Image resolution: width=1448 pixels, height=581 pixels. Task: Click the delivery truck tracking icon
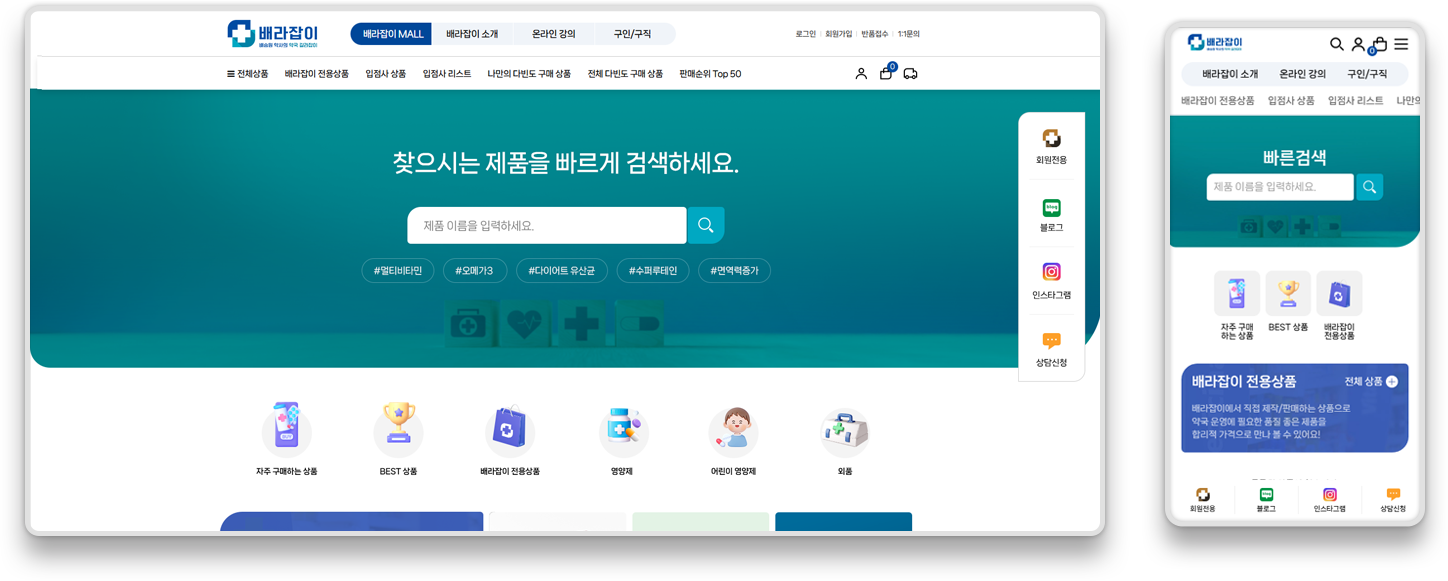click(911, 73)
